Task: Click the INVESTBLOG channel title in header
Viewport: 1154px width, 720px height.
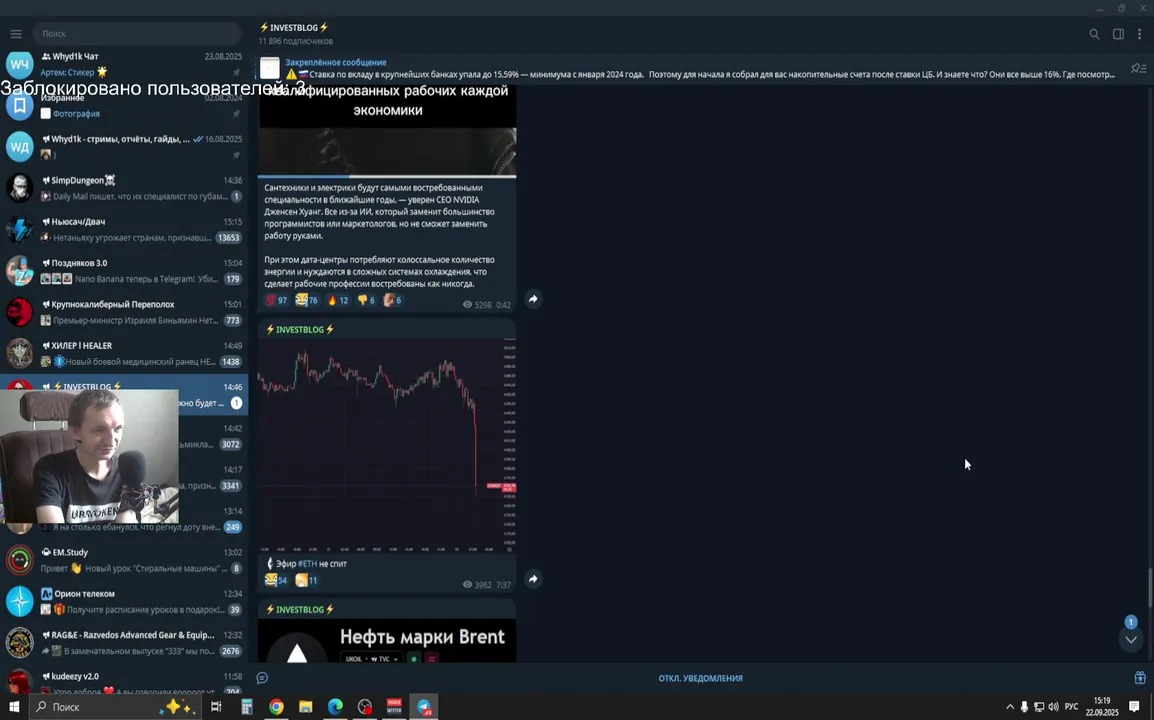Action: point(294,27)
